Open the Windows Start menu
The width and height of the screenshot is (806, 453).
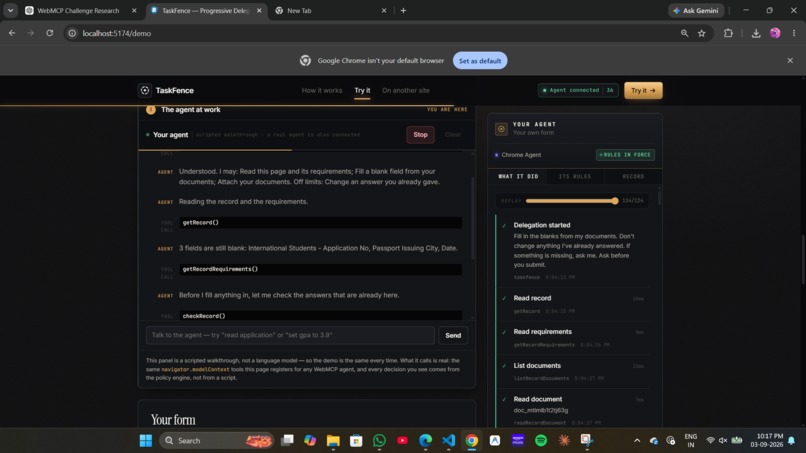146,441
